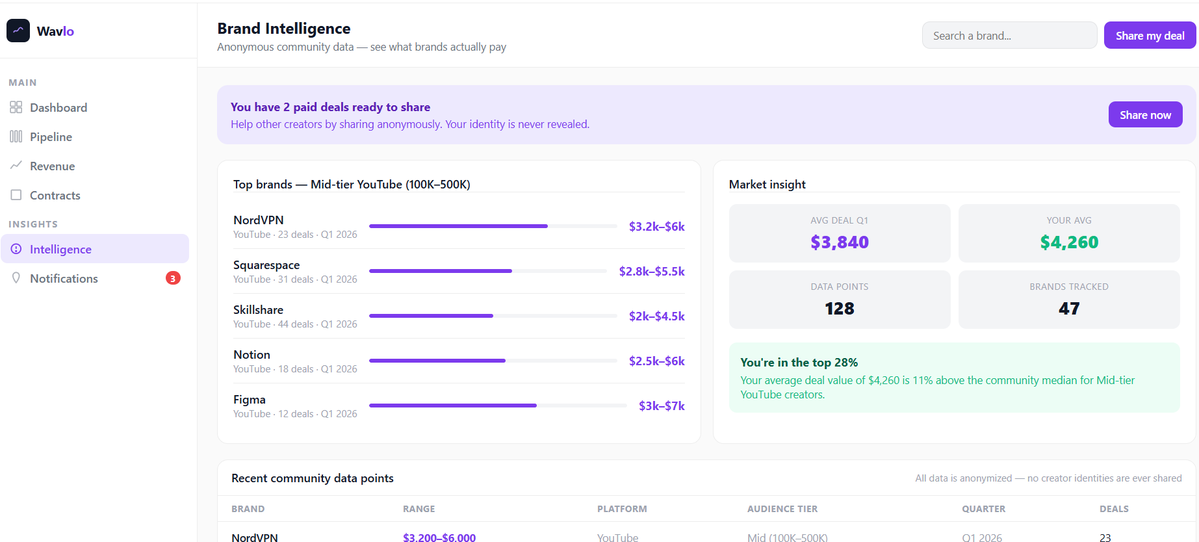The width and height of the screenshot is (1199, 542).
Task: Click the $2.5k–$6k range value
Action: click(657, 360)
